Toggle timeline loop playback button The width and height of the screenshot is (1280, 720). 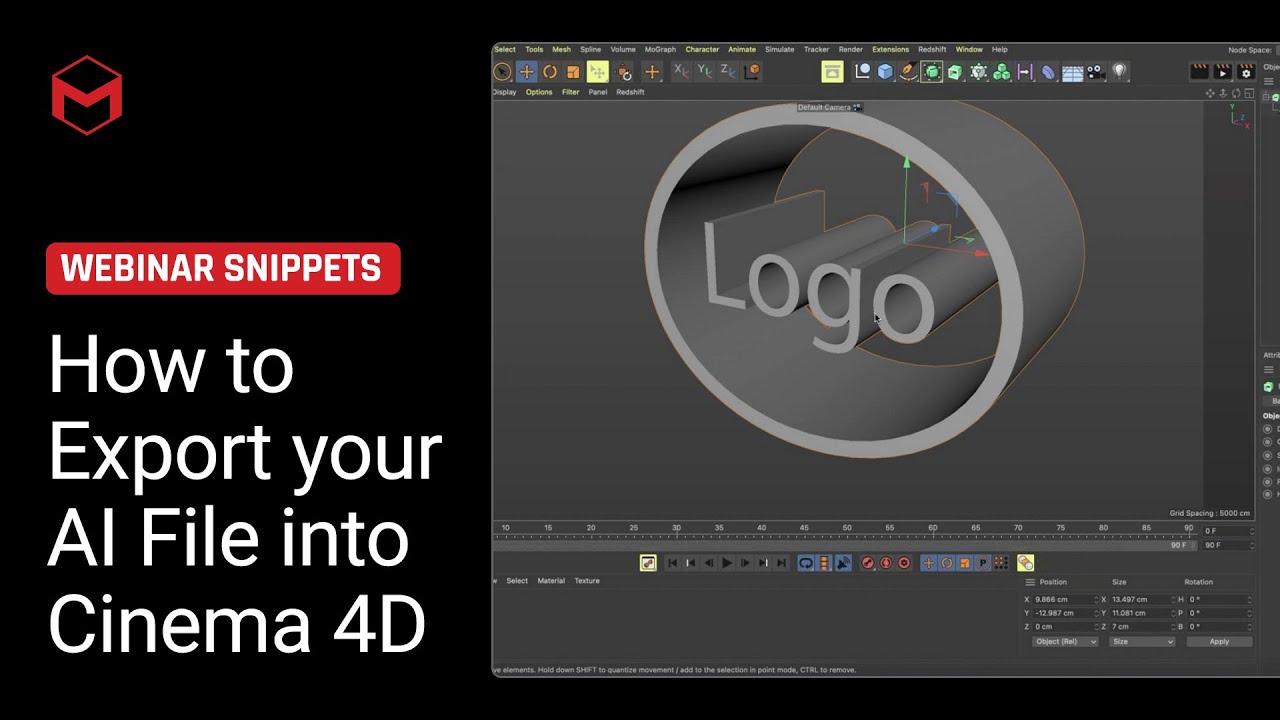(806, 563)
